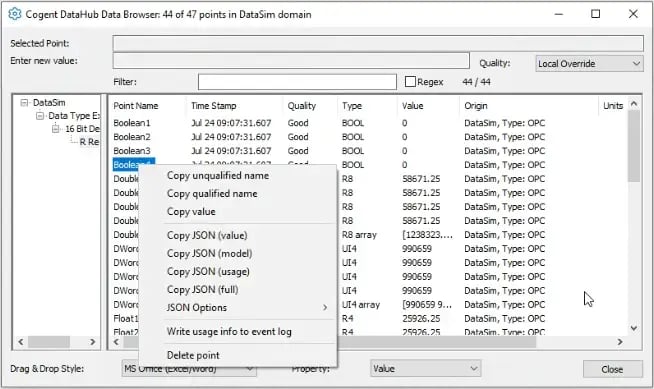Choose Copy JSON (model)
The width and height of the screenshot is (654, 389).
tap(209, 253)
